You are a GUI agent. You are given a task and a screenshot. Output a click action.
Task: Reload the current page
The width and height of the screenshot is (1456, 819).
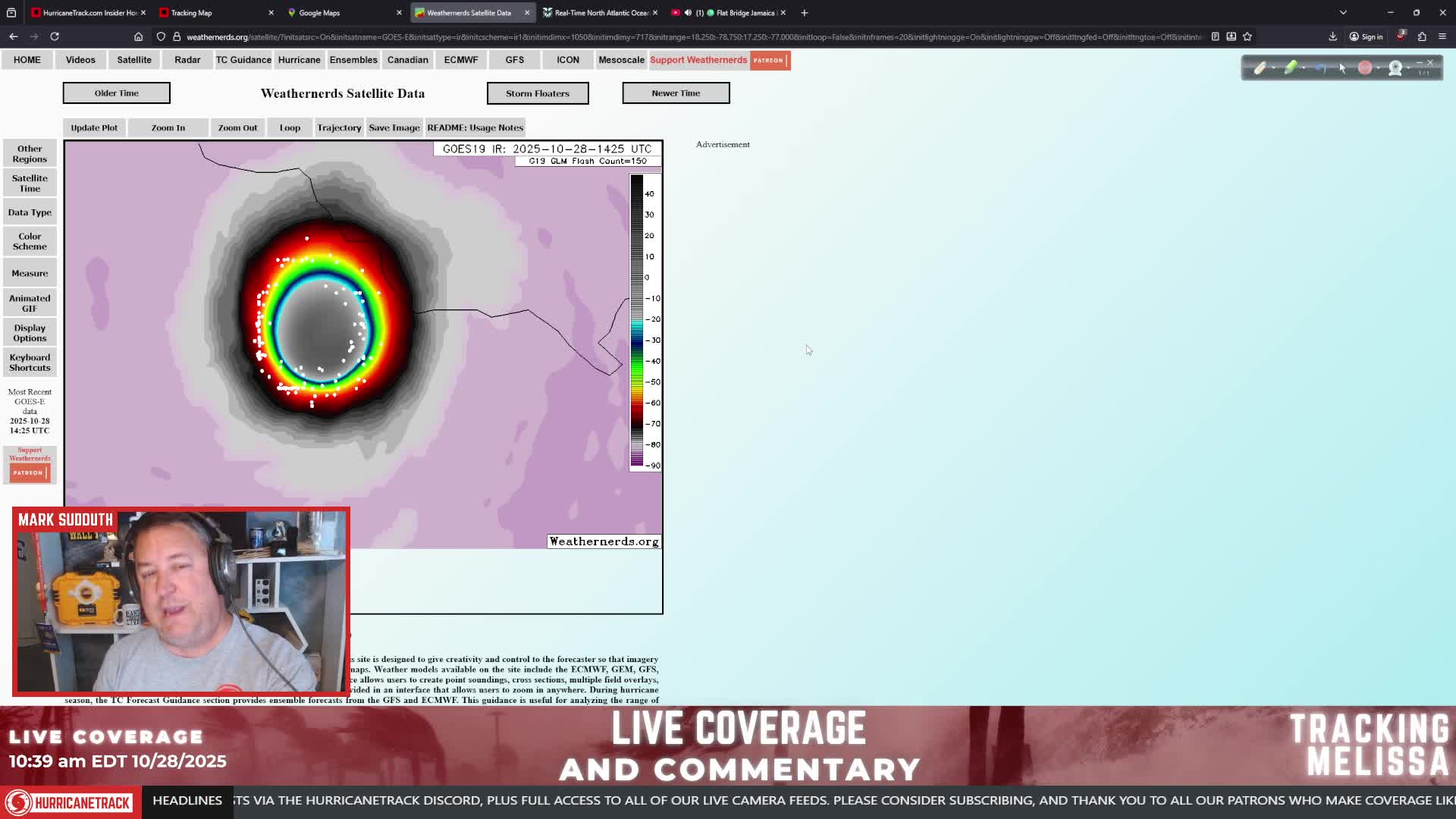(x=55, y=36)
